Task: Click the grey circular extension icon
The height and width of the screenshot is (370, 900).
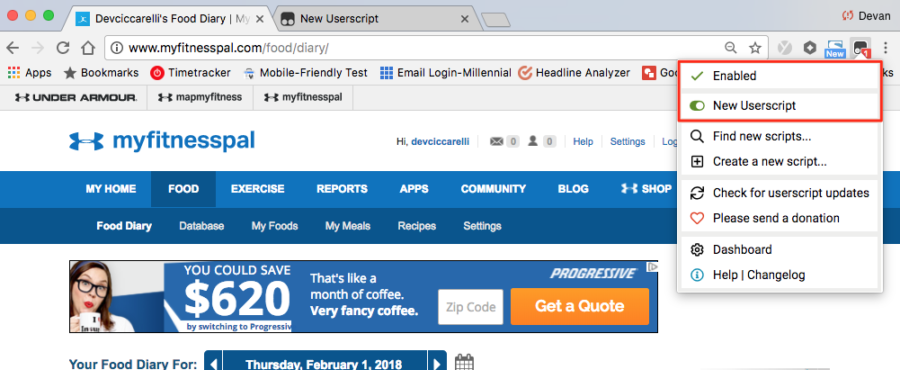Action: click(784, 48)
